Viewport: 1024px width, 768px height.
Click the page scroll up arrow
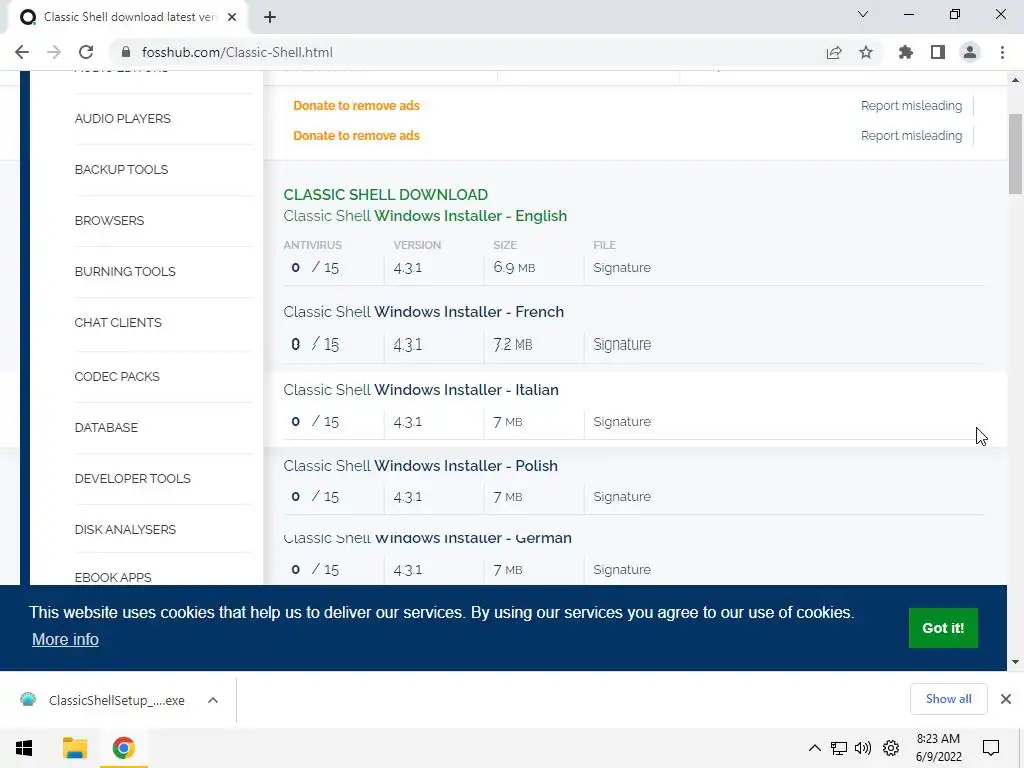tap(1015, 80)
